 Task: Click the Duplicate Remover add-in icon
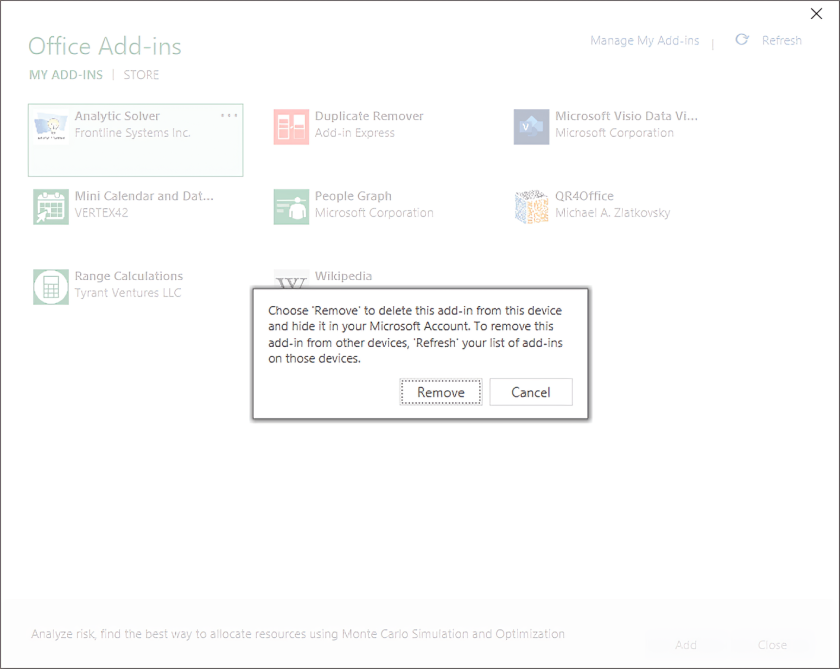[291, 127]
